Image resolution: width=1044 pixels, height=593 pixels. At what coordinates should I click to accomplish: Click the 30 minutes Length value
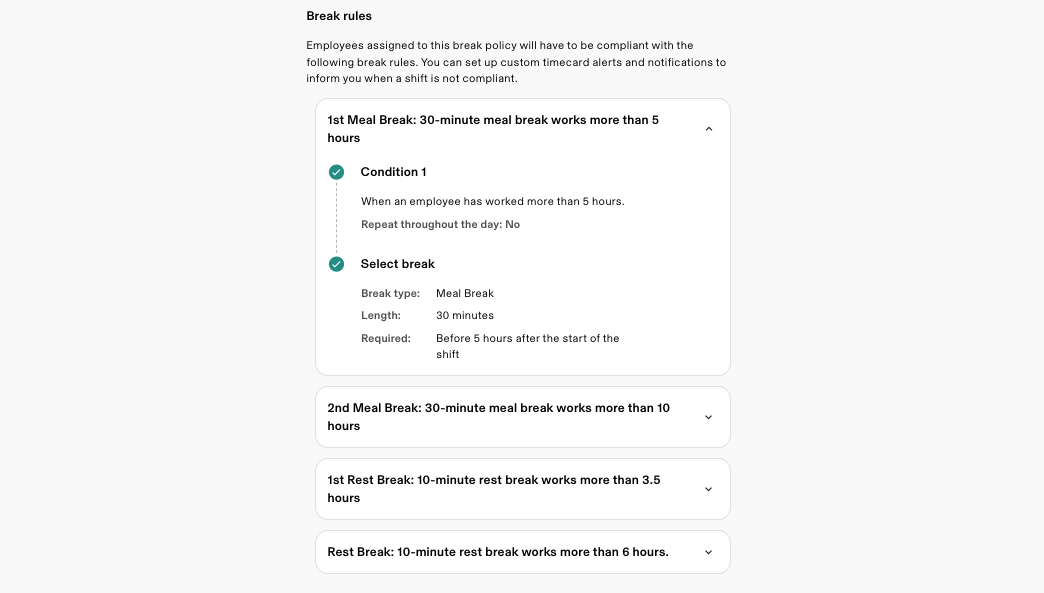point(465,316)
